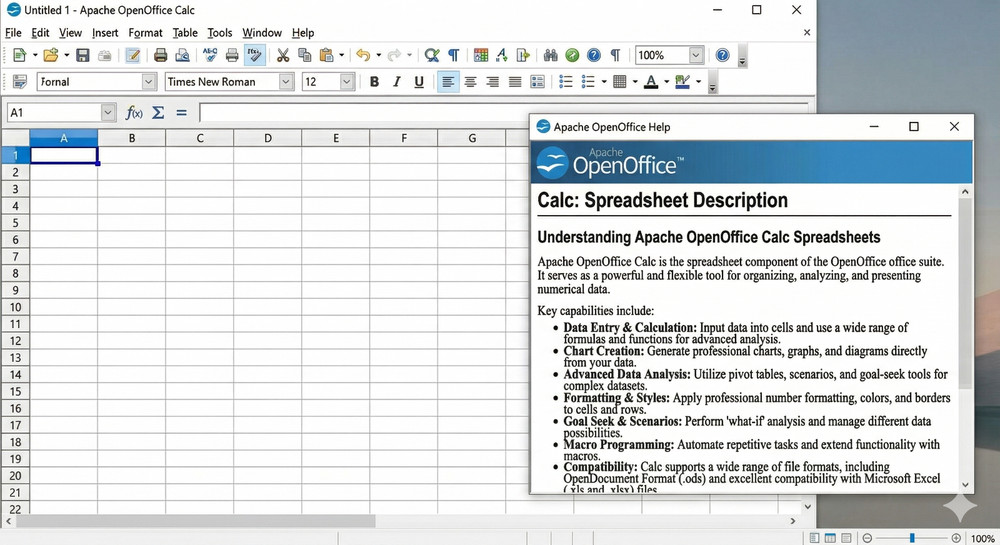Open the Function Wizard f(x)

pyautogui.click(x=133, y=113)
